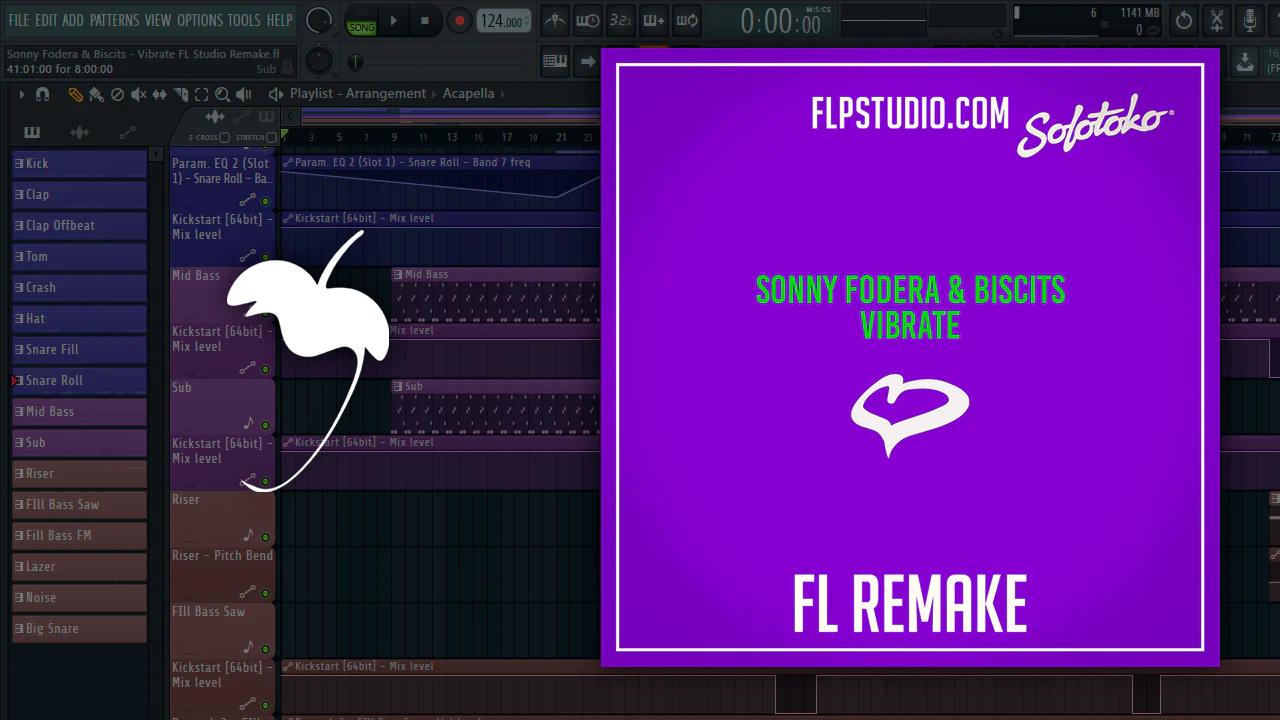The height and width of the screenshot is (720, 1280).
Task: Click the master pitch knob
Action: (319, 61)
